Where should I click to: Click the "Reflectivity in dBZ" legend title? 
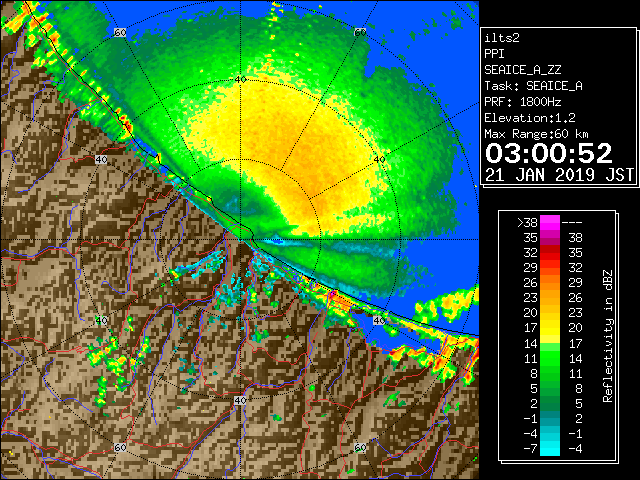[608, 336]
